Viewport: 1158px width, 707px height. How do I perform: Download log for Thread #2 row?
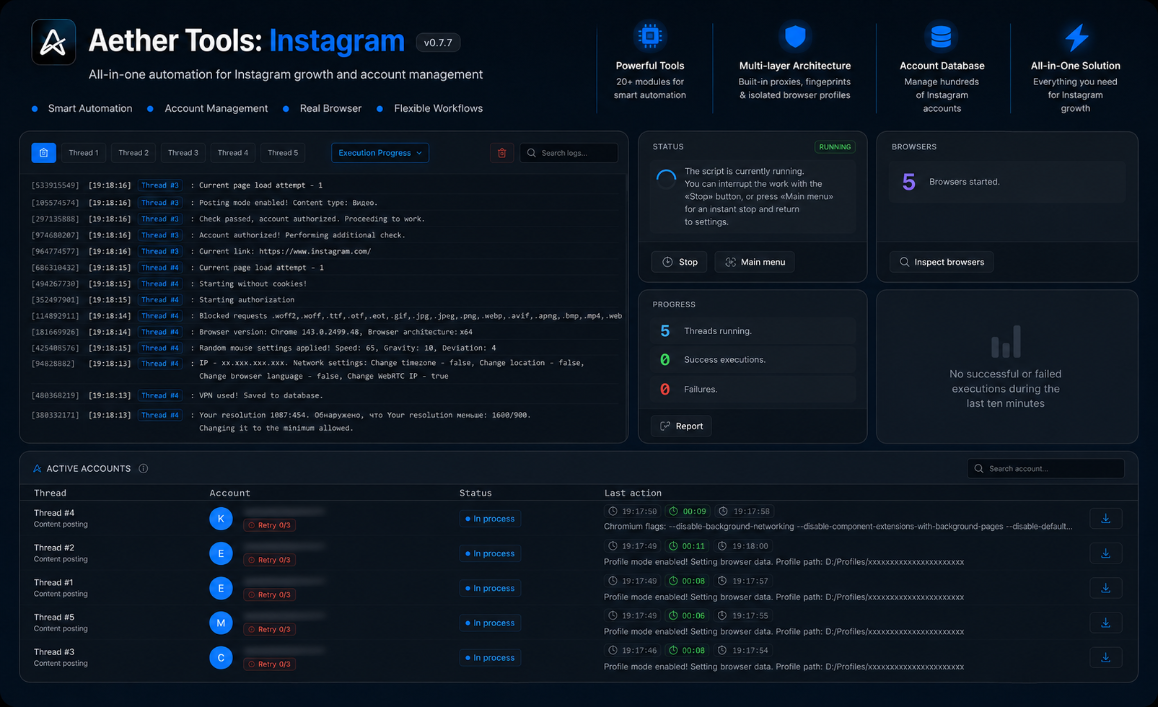1106,553
